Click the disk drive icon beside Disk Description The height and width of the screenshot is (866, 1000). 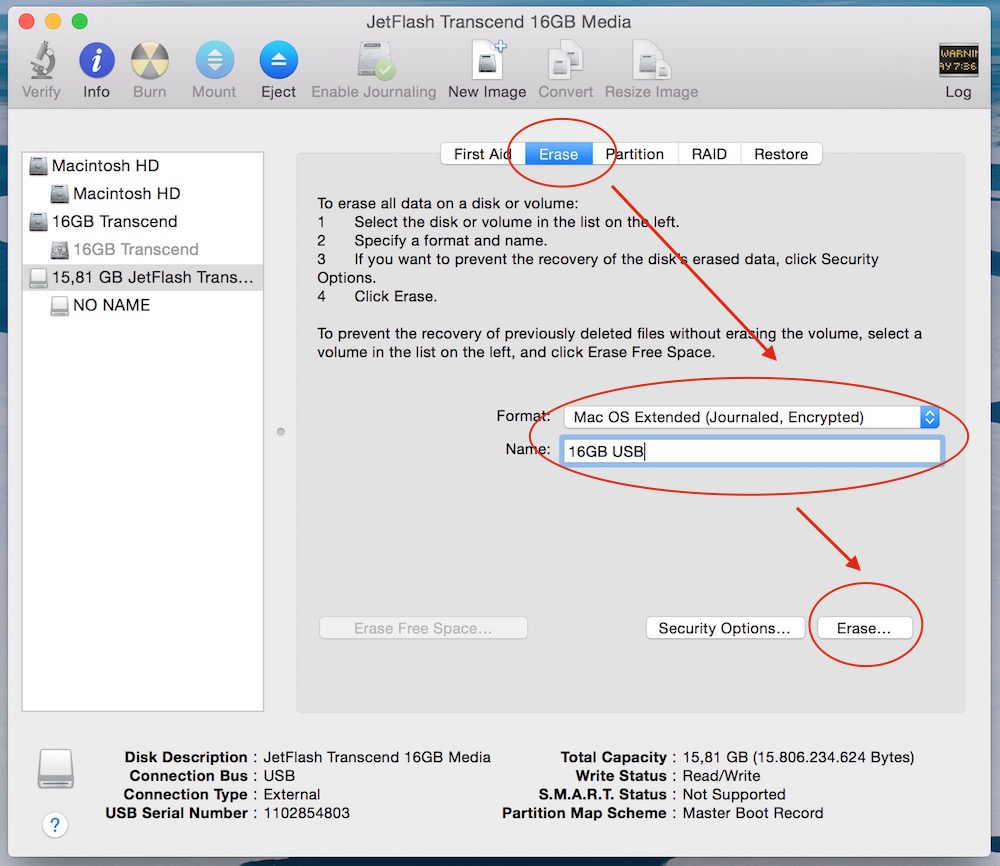55,768
